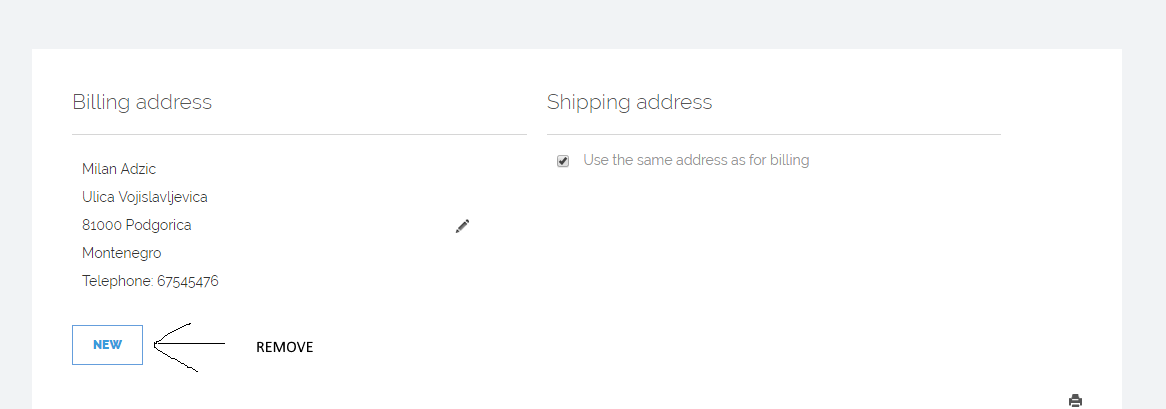Image resolution: width=1166 pixels, height=409 pixels.
Task: Click the 81000 Podgorica city line
Action: tap(137, 225)
